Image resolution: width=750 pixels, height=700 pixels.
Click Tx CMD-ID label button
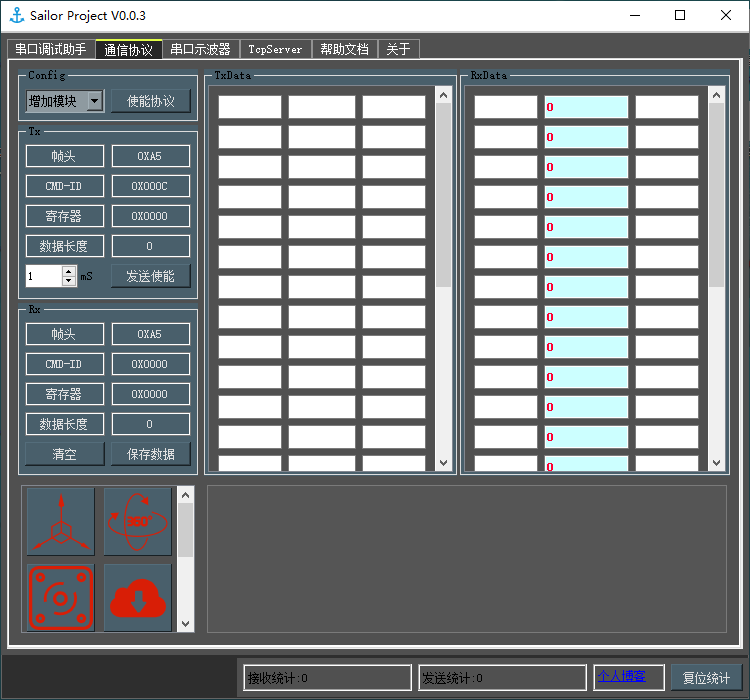click(65, 186)
